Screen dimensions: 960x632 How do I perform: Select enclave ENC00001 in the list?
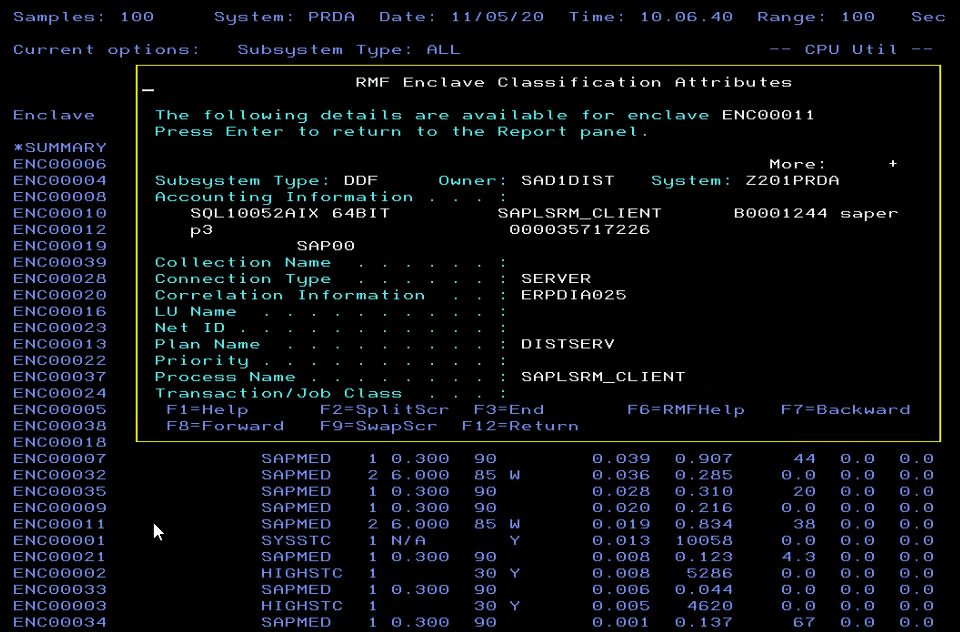tap(59, 541)
